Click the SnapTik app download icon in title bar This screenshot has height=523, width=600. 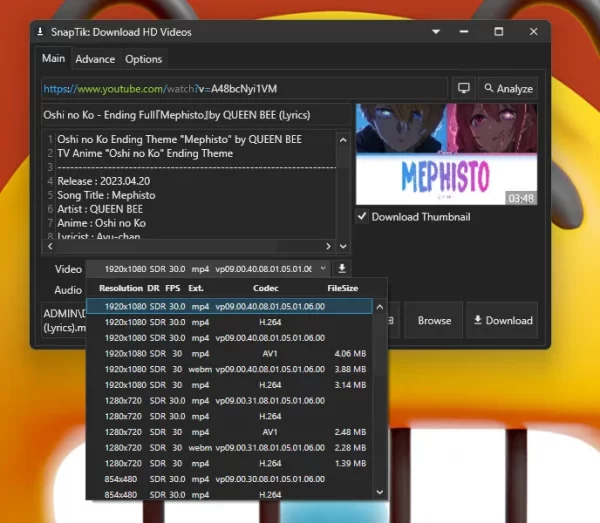pyautogui.click(x=40, y=32)
